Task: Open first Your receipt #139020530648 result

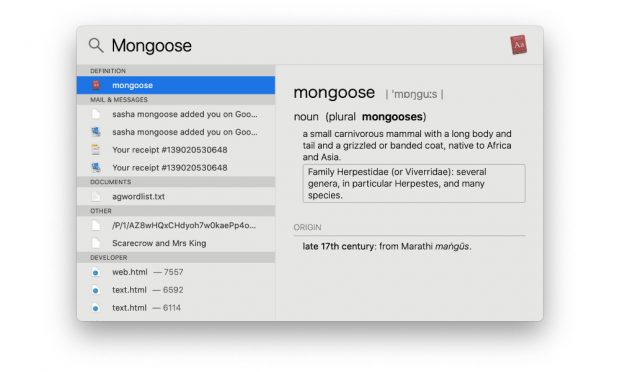Action: click(x=176, y=150)
